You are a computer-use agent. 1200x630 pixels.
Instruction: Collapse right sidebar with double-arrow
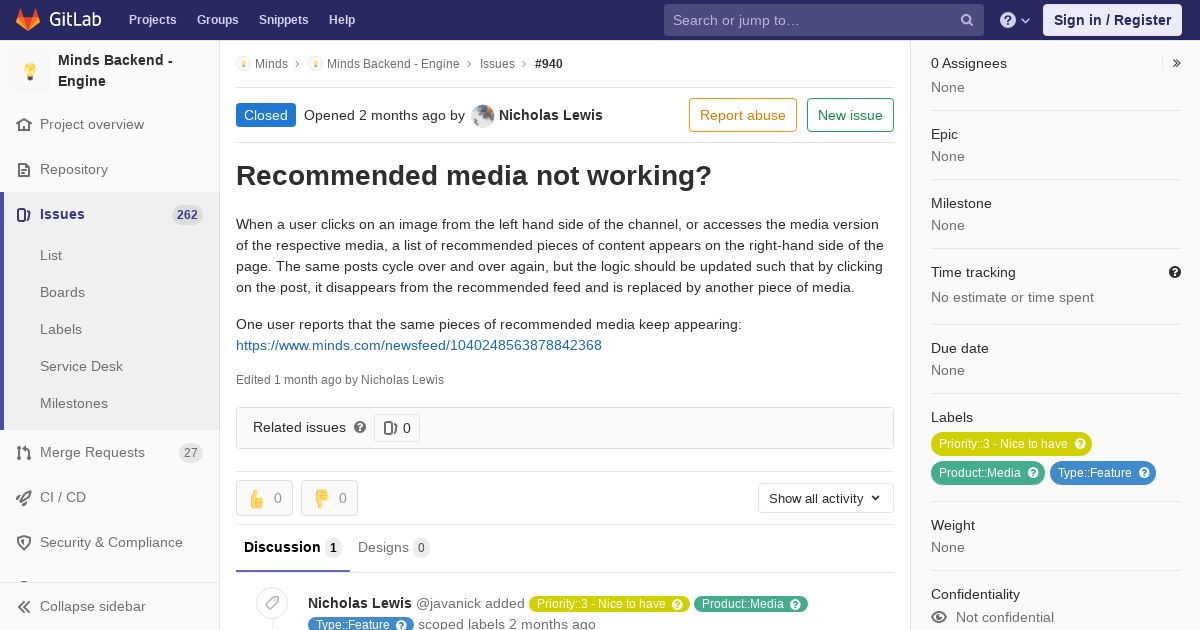pos(1176,63)
